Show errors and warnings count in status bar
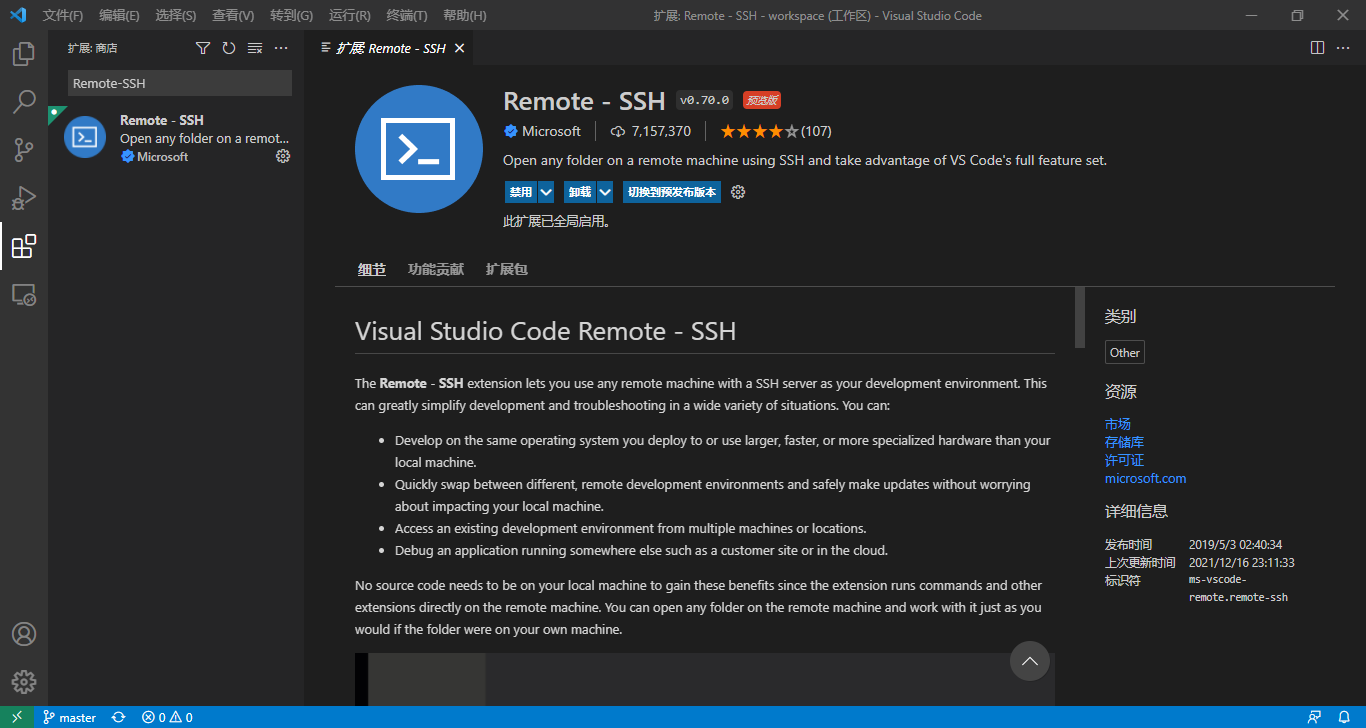Image resolution: width=1366 pixels, height=728 pixels. 167,717
